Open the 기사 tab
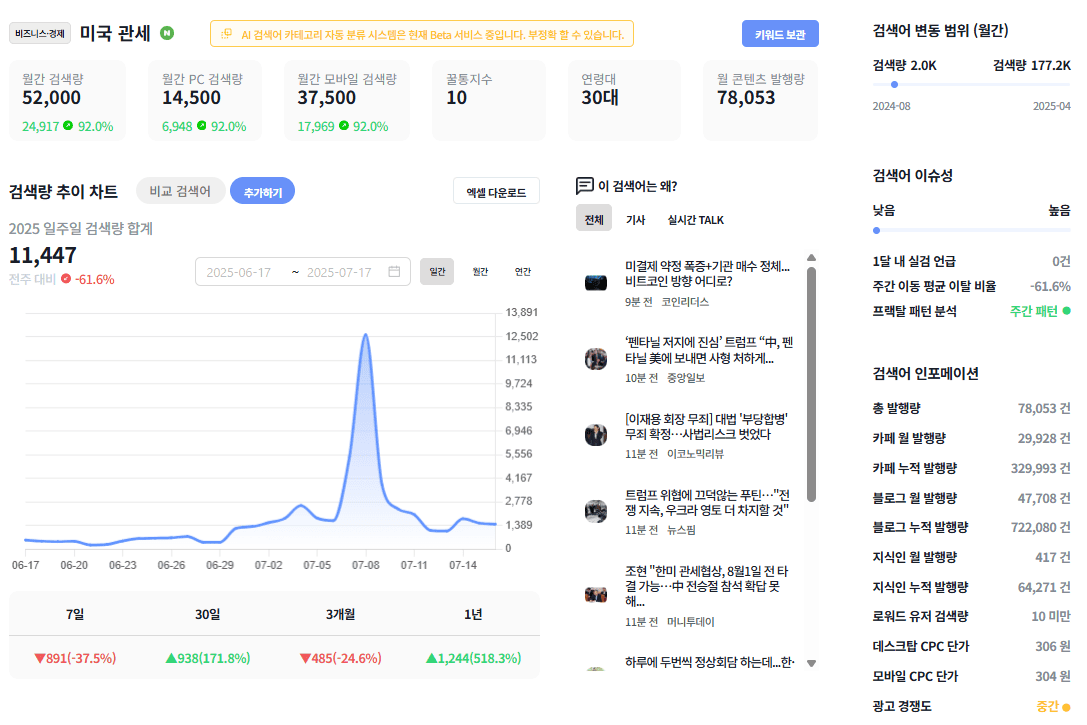 pyautogui.click(x=636, y=220)
